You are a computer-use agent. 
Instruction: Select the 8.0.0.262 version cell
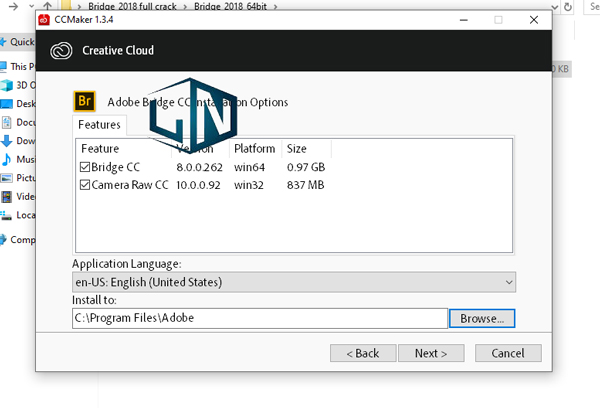(199, 167)
